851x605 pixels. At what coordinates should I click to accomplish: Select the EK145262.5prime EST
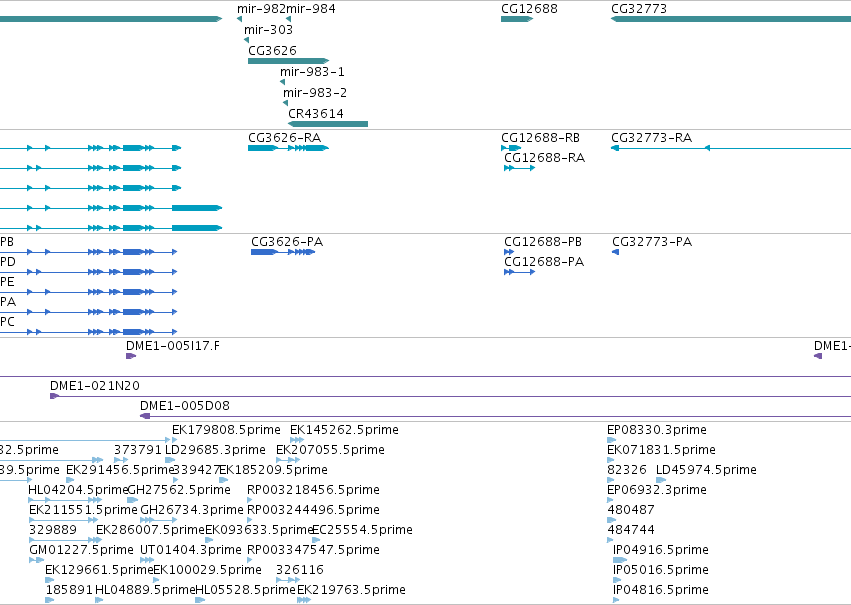297,440
